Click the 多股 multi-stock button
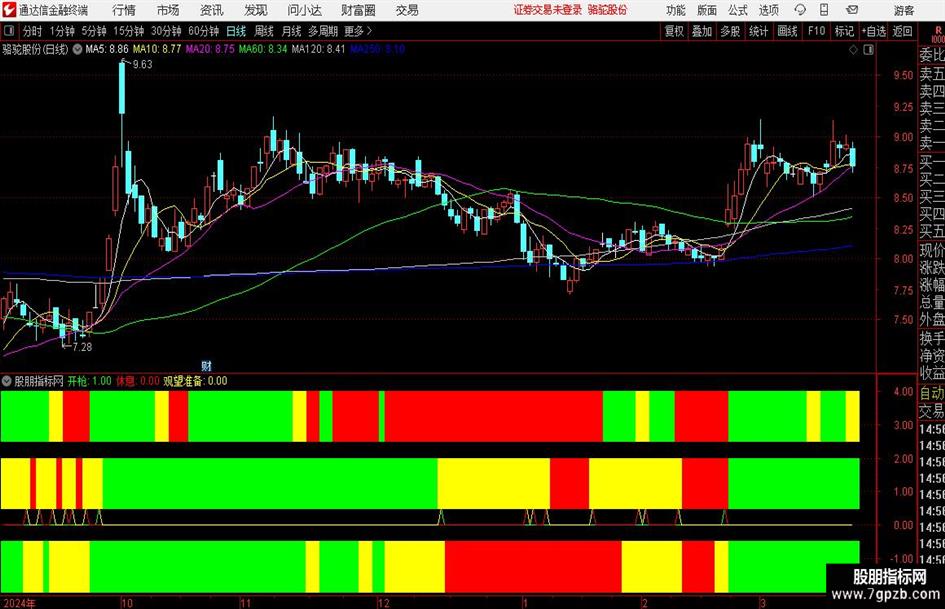 click(730, 31)
